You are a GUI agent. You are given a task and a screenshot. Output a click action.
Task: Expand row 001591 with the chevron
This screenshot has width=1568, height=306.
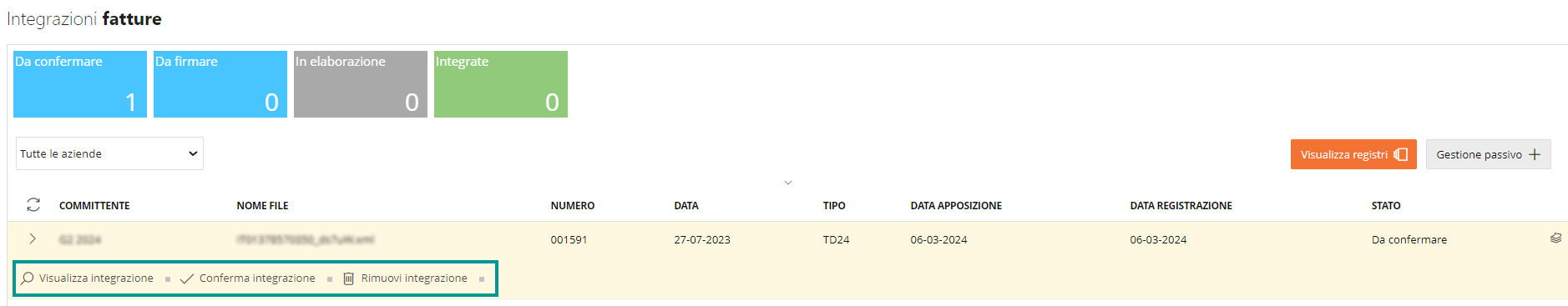coord(33,238)
